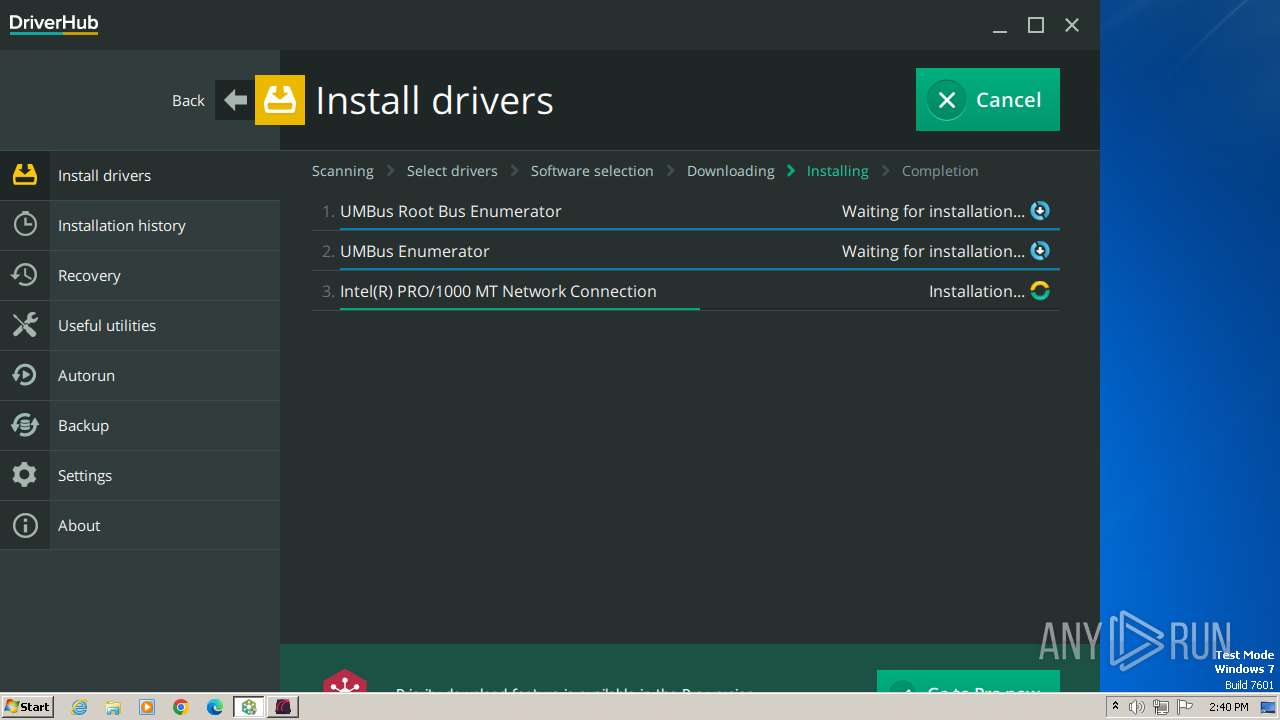
Task: Select the Installing breadcrumb step
Action: coord(838,171)
